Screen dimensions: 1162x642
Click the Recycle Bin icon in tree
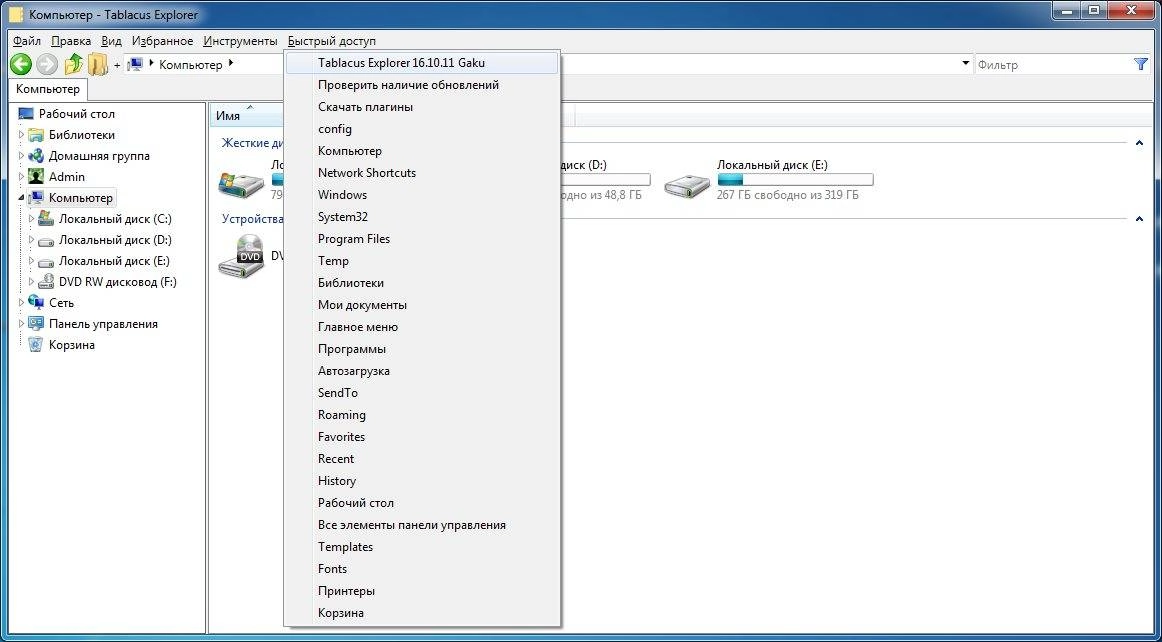pyautogui.click(x=36, y=345)
